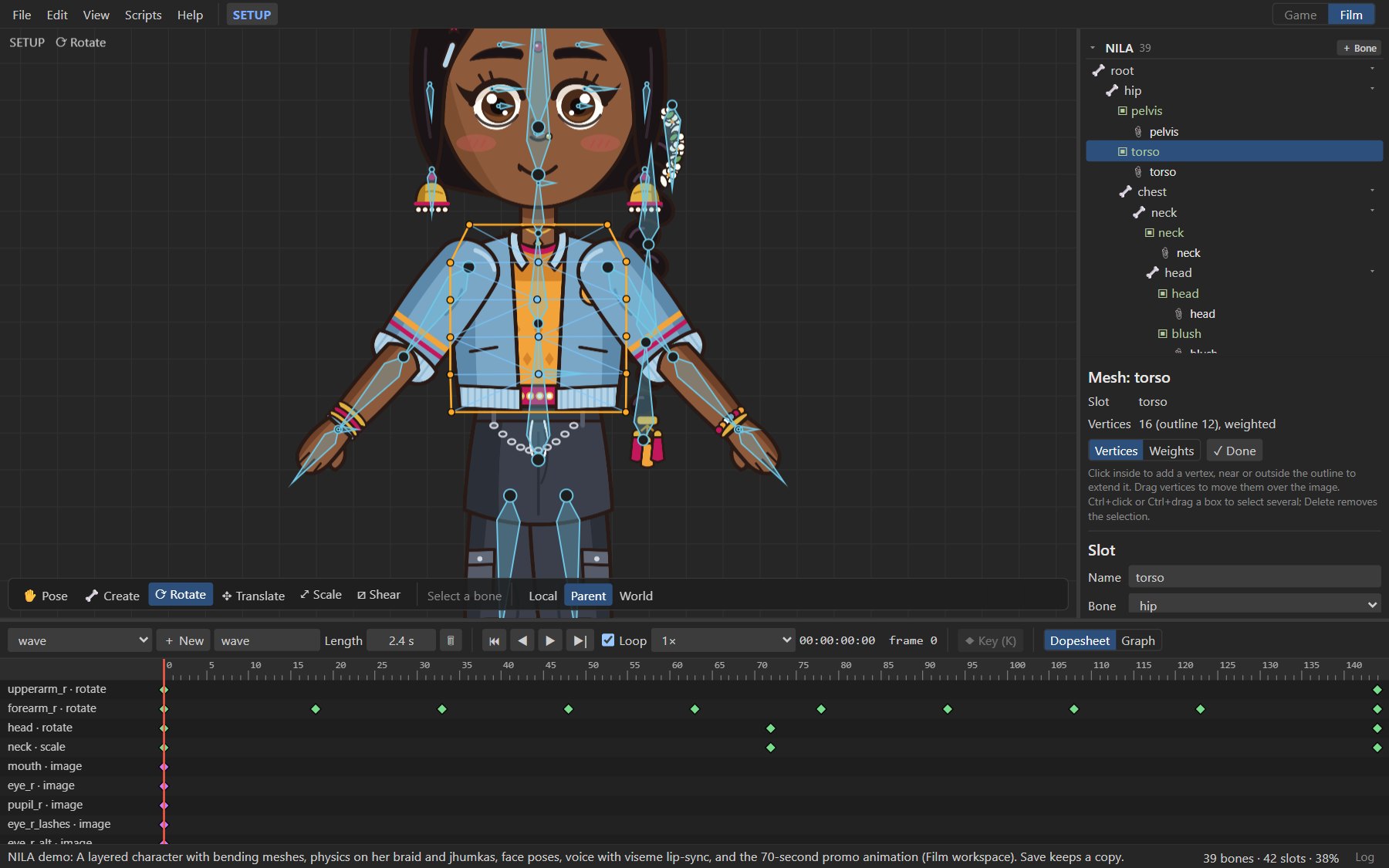This screenshot has width=1389, height=868.
Task: Open the 1× playback speed dropdown
Action: (x=723, y=640)
